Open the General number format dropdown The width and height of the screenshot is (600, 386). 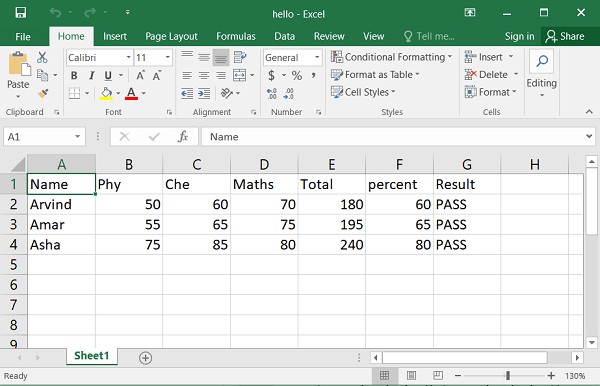pyautogui.click(x=317, y=57)
